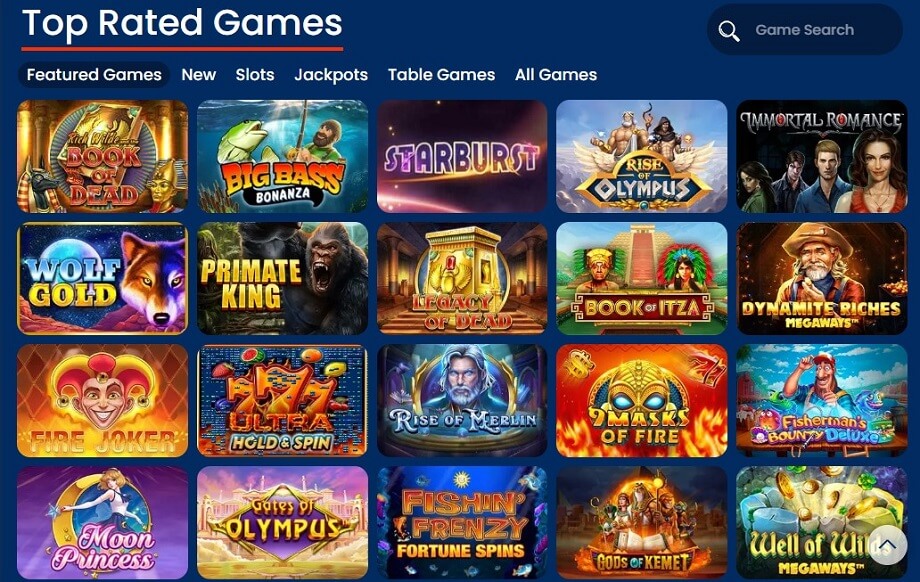Select Dynamite Riches Megaways game
The width and height of the screenshot is (920, 582).
821,278
